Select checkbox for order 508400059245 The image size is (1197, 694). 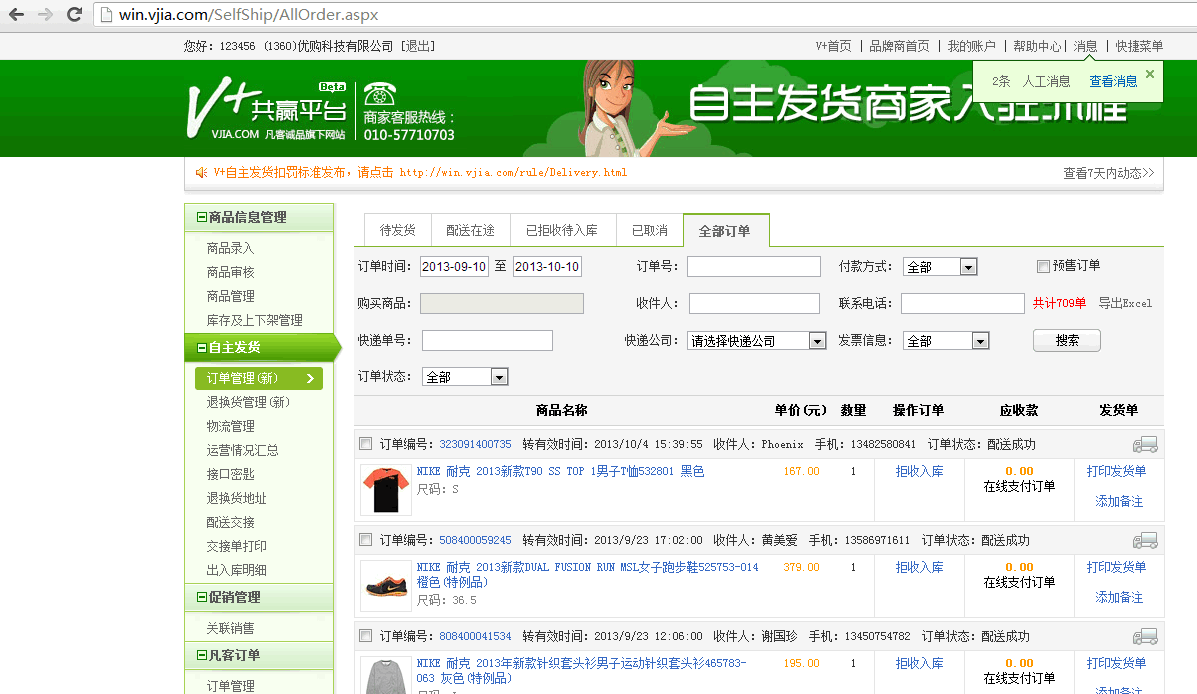point(366,540)
